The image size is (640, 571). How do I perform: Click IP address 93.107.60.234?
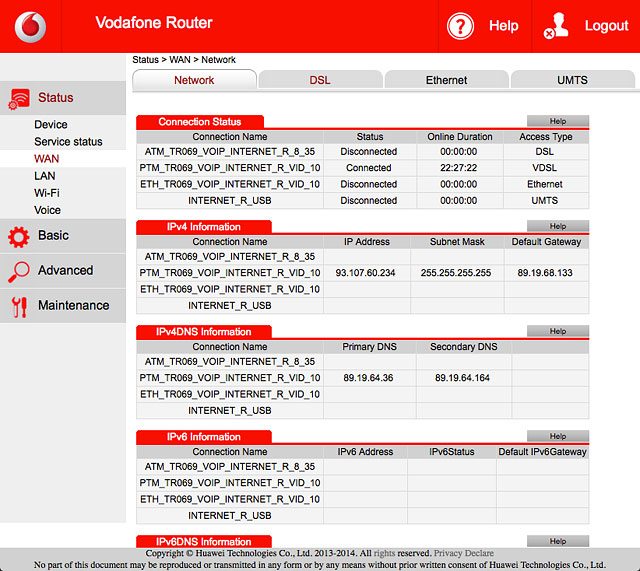tap(365, 273)
